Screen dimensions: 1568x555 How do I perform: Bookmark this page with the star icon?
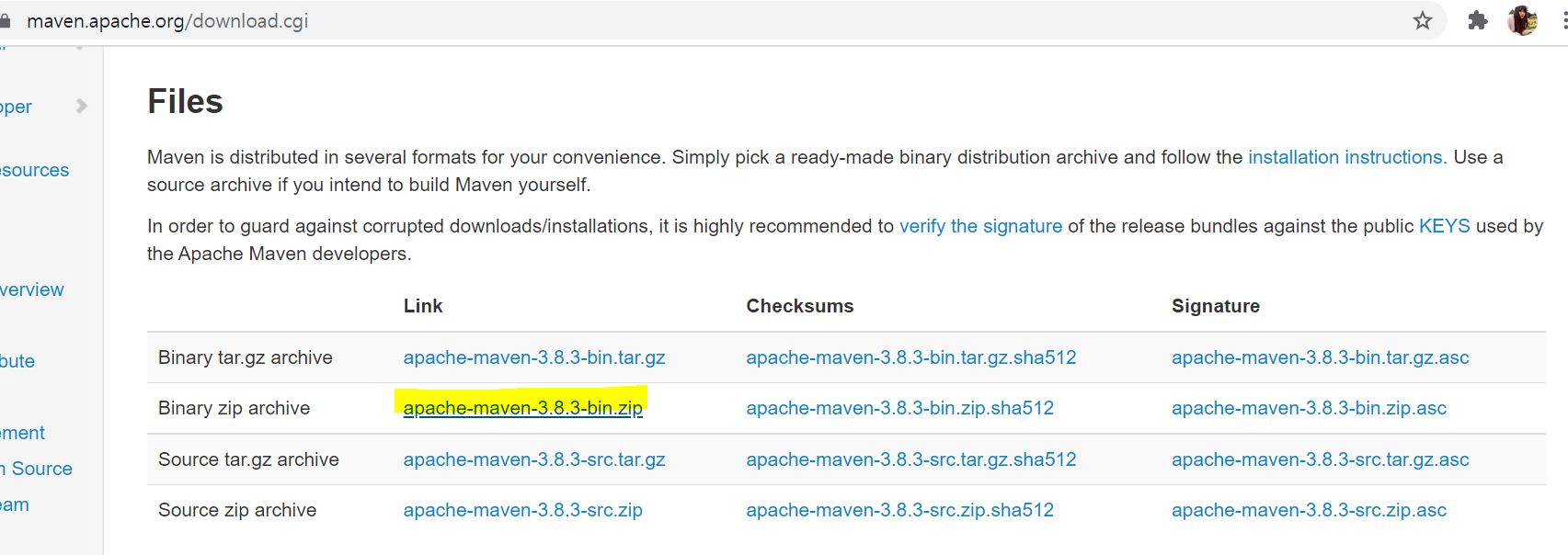(1422, 20)
